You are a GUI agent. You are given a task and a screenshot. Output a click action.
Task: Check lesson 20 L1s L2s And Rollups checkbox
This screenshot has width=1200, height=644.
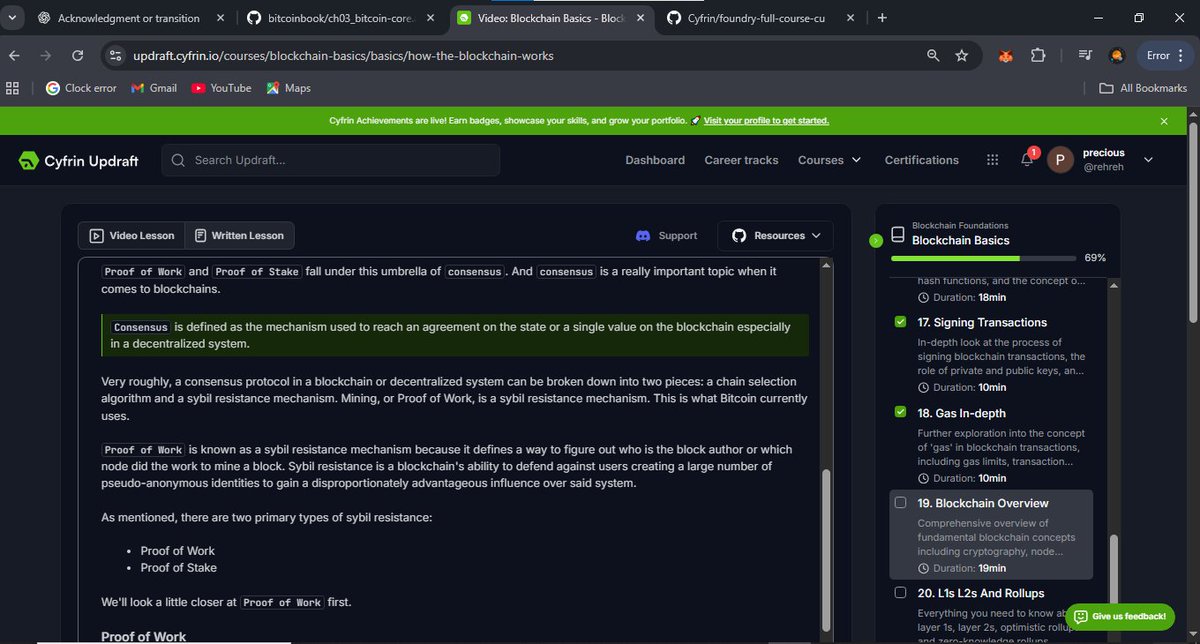click(x=900, y=592)
